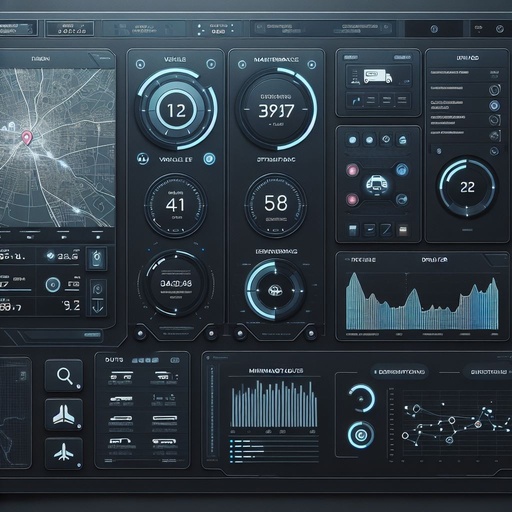Open the circular info icon in top bar
512x512 pixels.
pyautogui.click(x=434, y=29)
